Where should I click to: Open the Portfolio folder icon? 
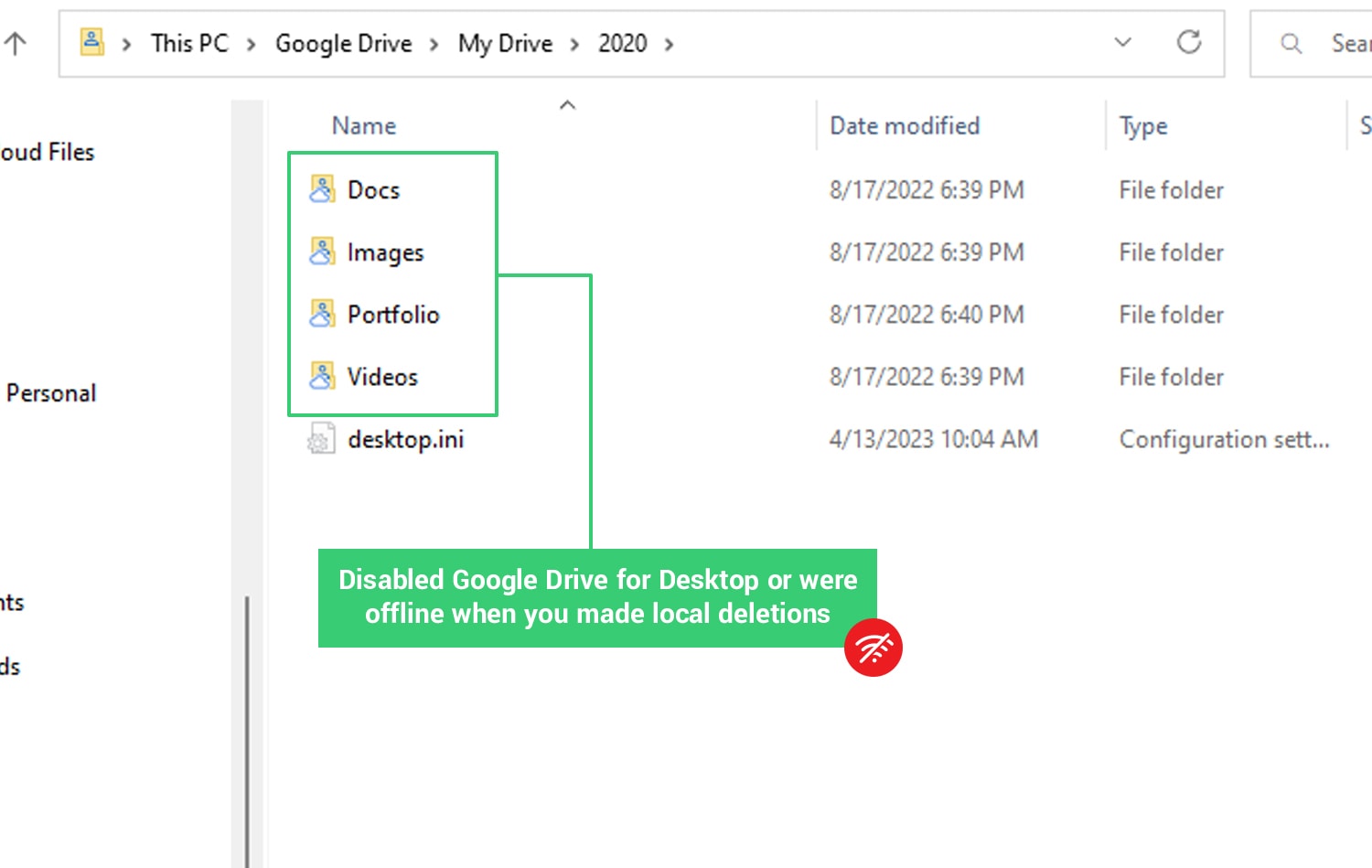click(x=322, y=314)
